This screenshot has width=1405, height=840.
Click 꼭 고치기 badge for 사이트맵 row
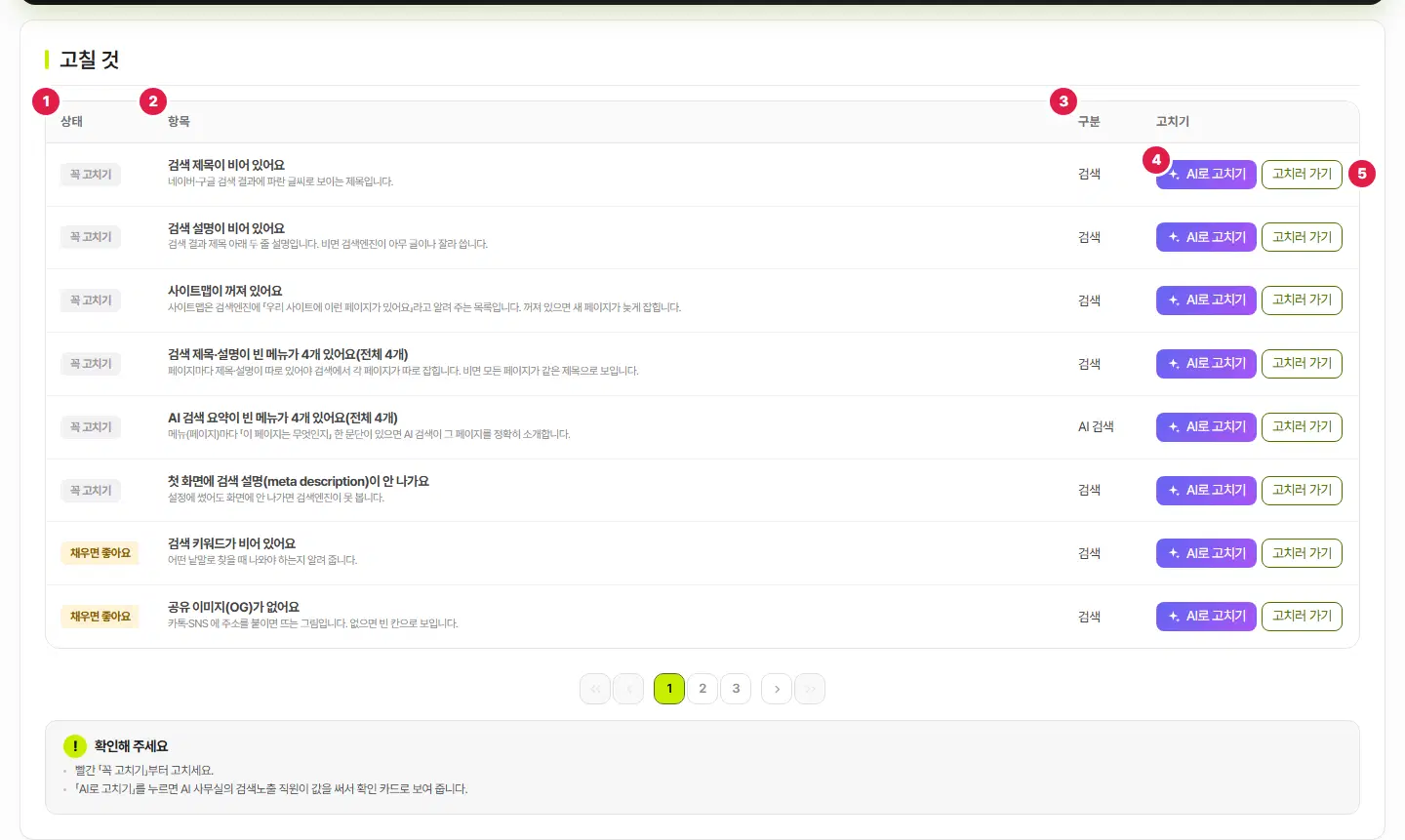[x=91, y=300]
